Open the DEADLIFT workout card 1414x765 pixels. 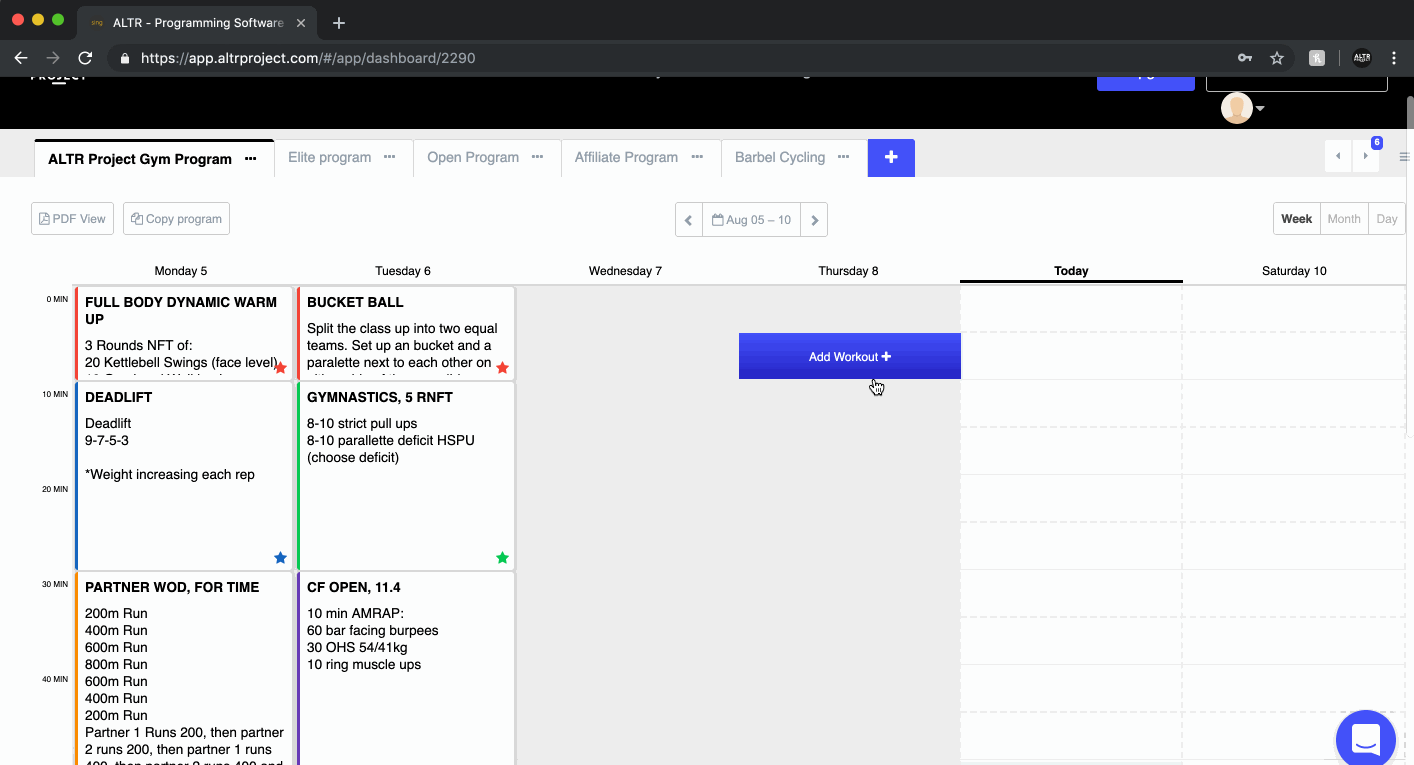(184, 476)
